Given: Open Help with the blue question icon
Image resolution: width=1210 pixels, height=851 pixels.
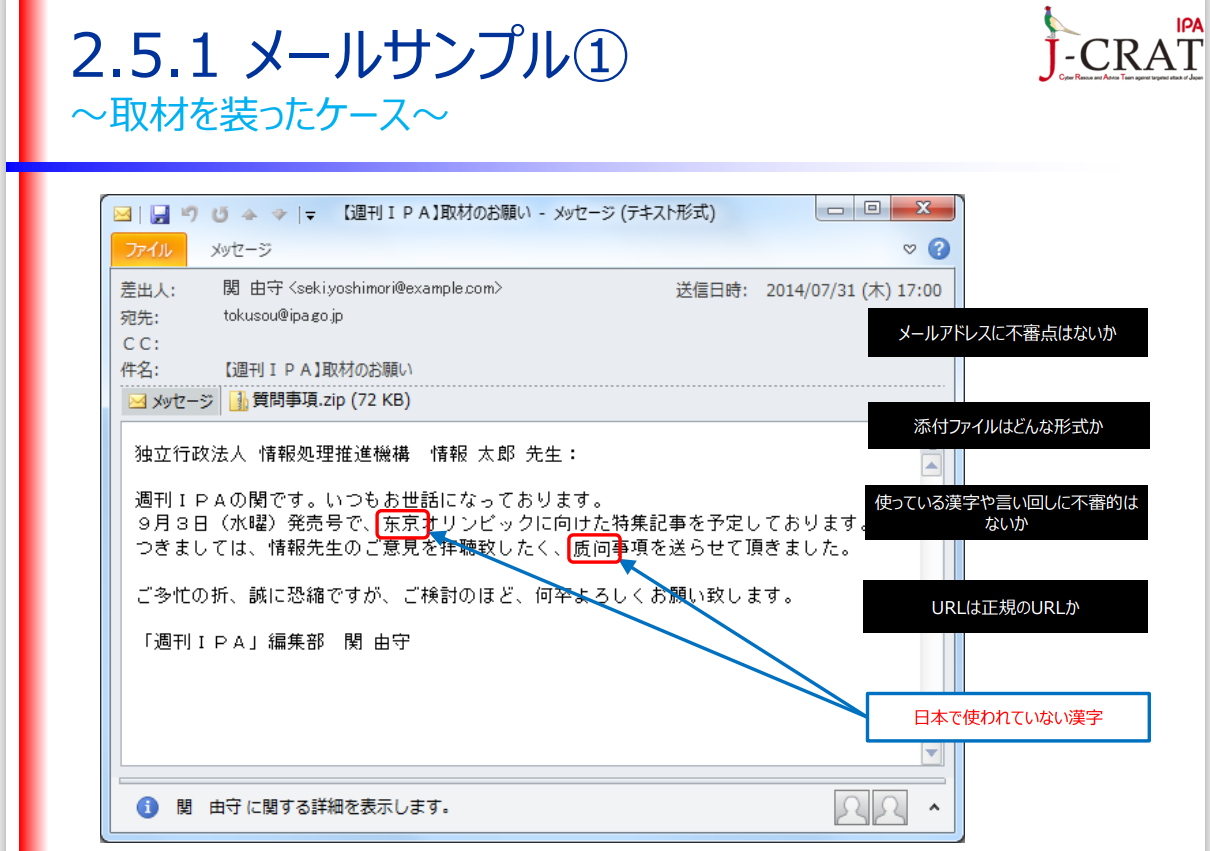Looking at the screenshot, I should pos(938,249).
